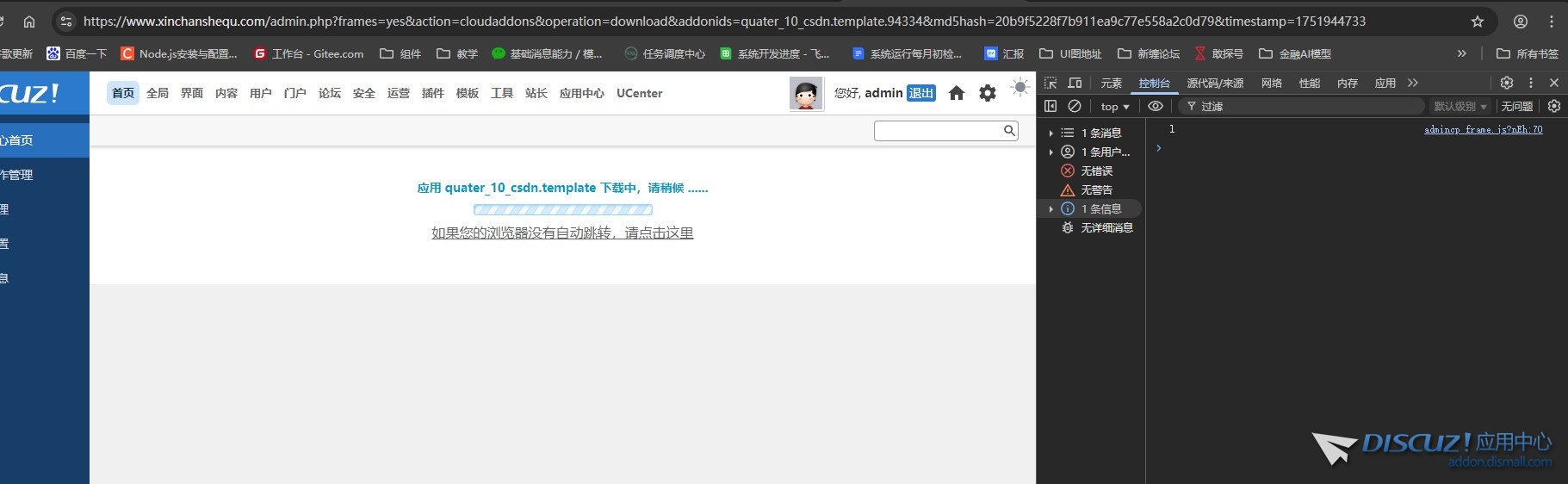This screenshot has width=1568, height=484.
Task: Toggle the sun light/dark theme switch
Action: pos(1020,87)
